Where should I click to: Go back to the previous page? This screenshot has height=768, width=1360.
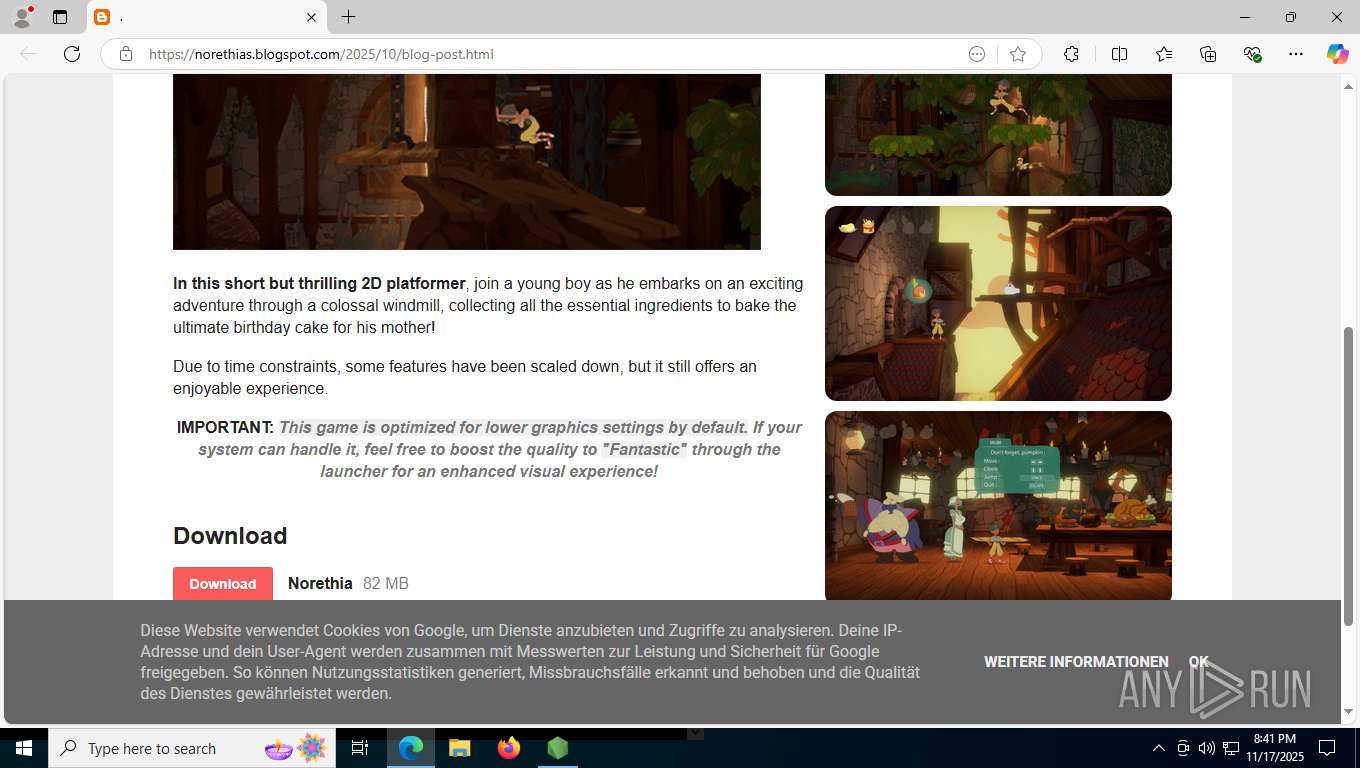click(28, 54)
